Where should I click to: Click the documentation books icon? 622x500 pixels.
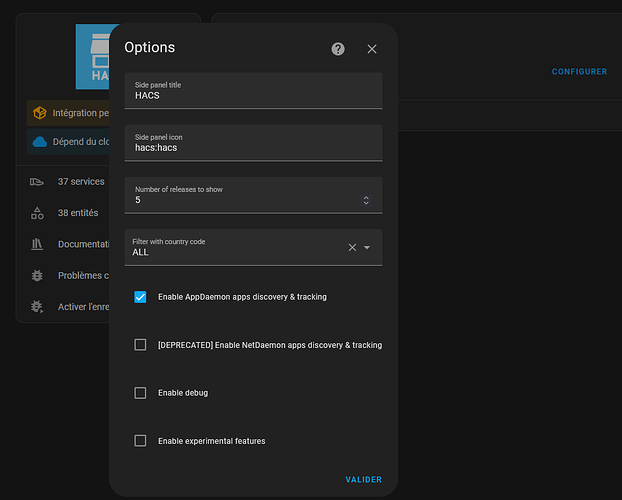pyautogui.click(x=37, y=244)
